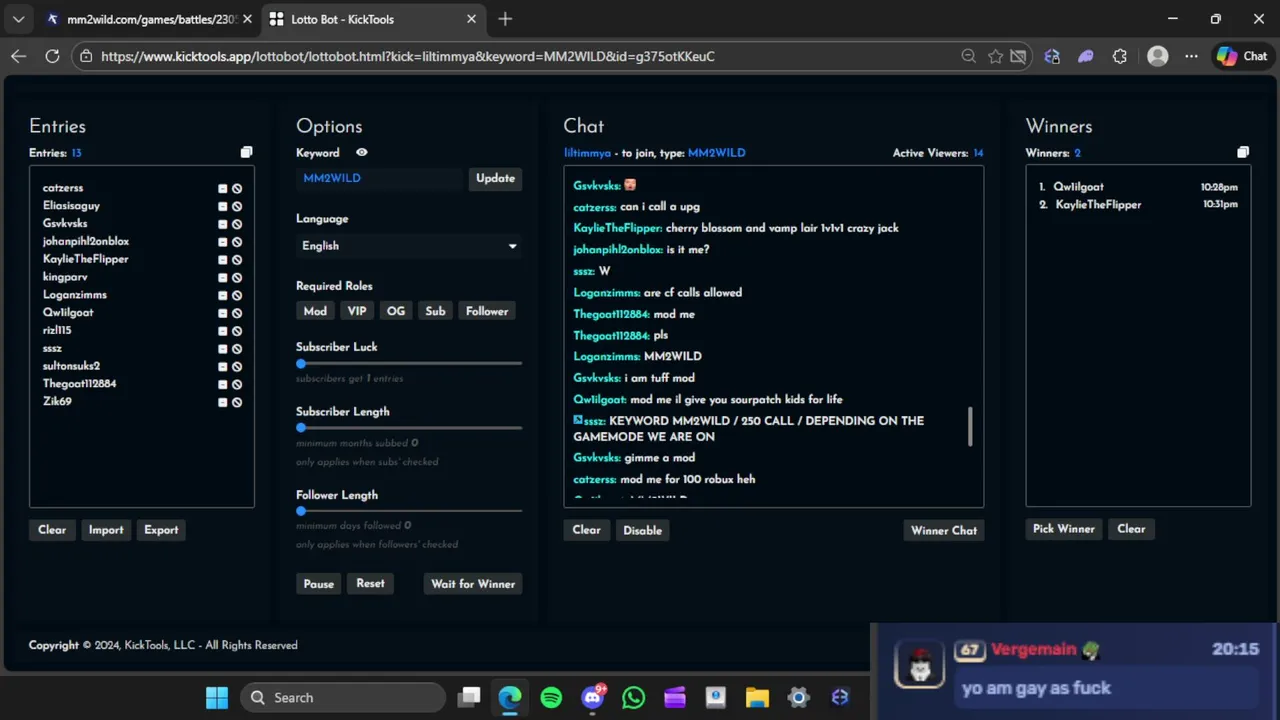Click the browser address bar URL
The width and height of the screenshot is (1280, 720).
(x=408, y=56)
